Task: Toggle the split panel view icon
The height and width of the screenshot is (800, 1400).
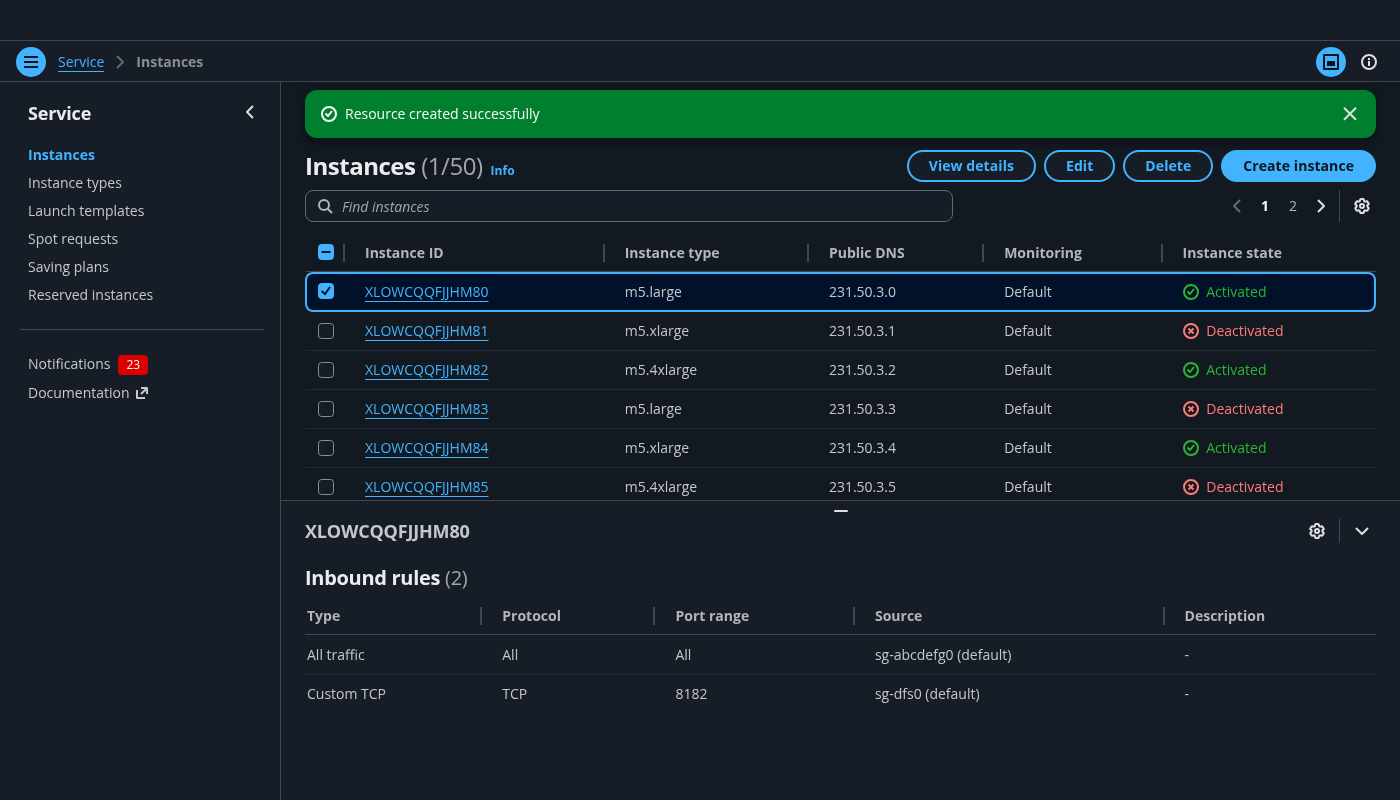Action: (1330, 62)
